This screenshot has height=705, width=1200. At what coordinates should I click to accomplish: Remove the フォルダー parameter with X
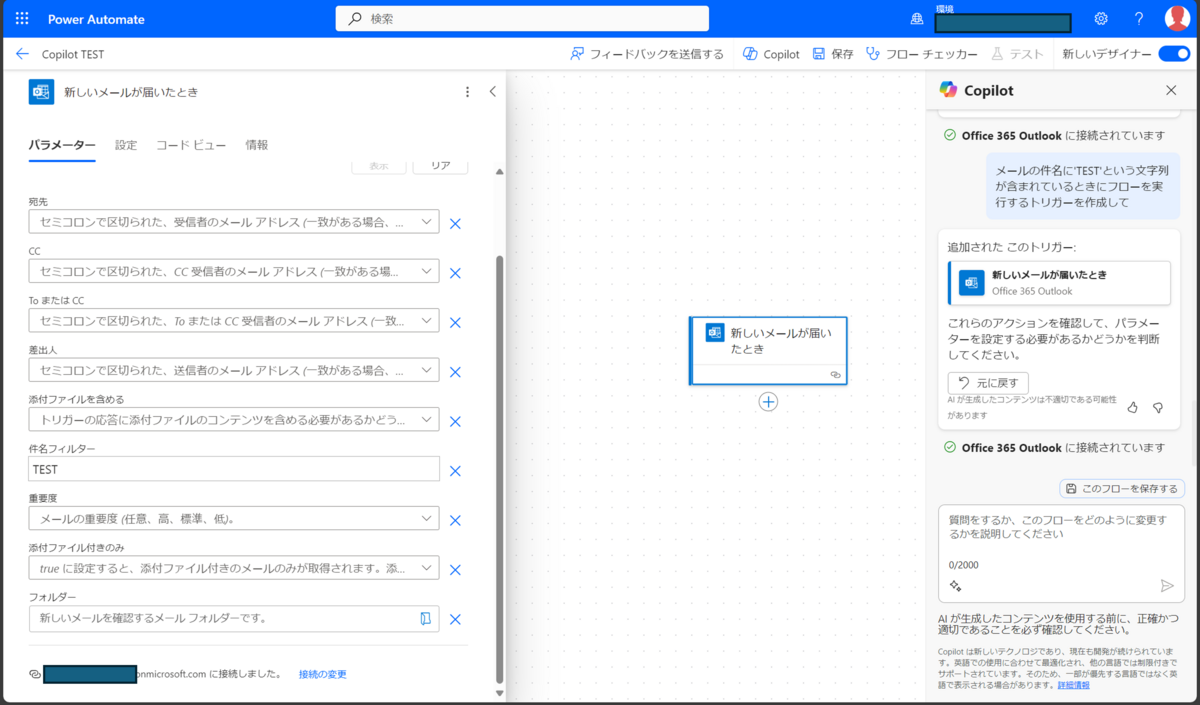(455, 619)
